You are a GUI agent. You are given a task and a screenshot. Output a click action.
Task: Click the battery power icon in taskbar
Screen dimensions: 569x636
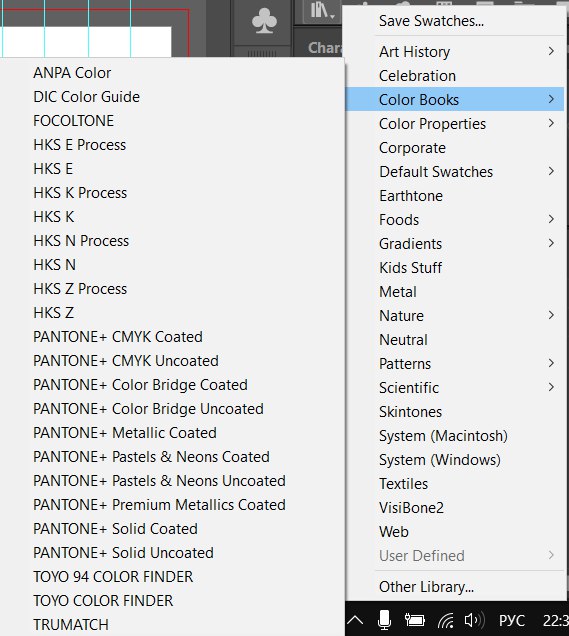(414, 620)
